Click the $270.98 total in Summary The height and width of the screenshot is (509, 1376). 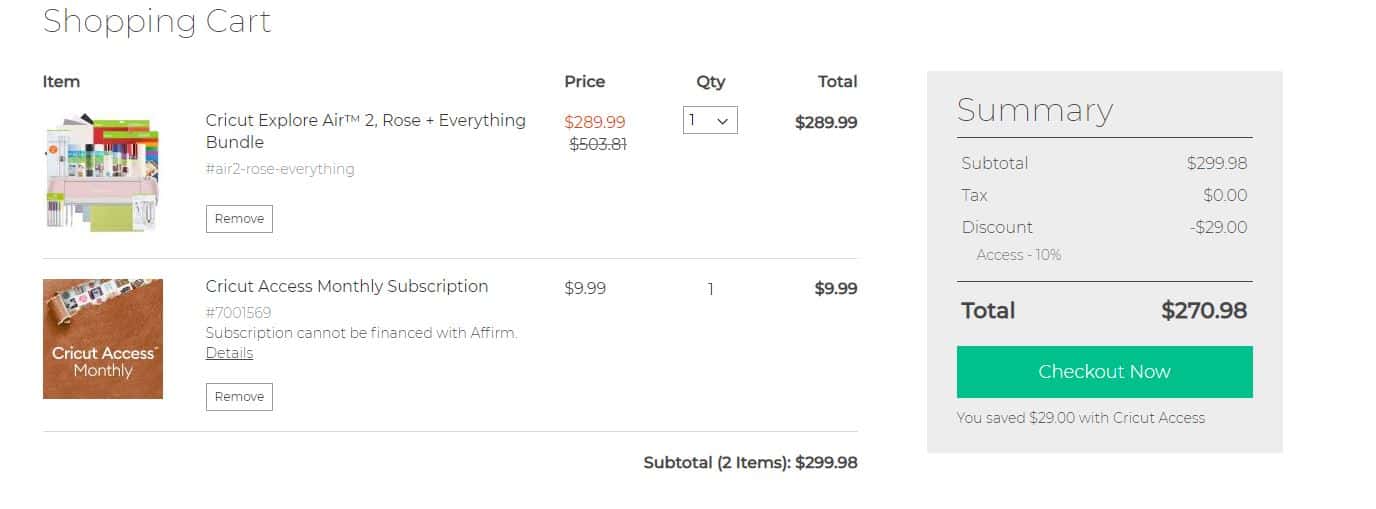(x=1203, y=311)
